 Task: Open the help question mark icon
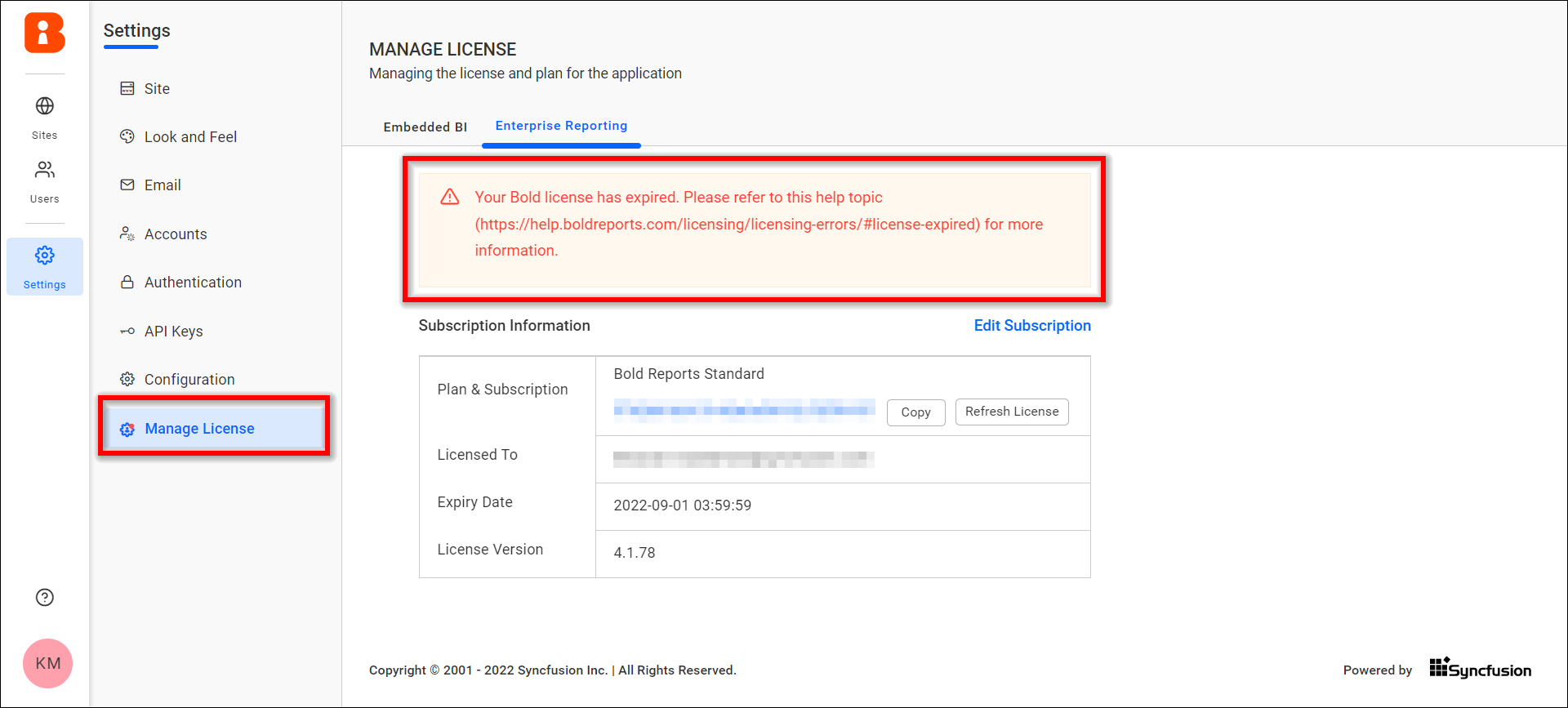pyautogui.click(x=45, y=598)
